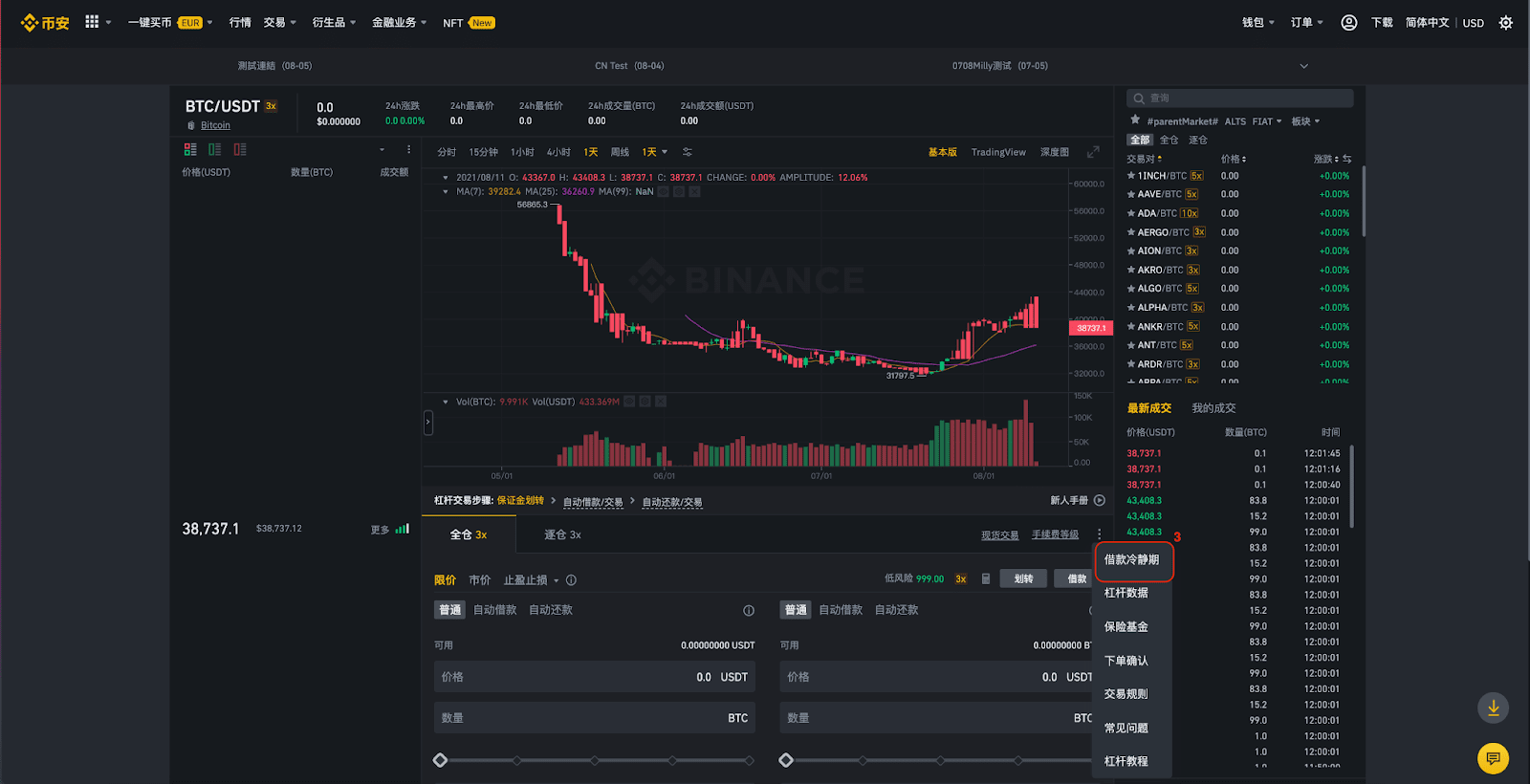Click the 划转 transfer button
This screenshot has height=784, width=1530.
coord(1023,578)
